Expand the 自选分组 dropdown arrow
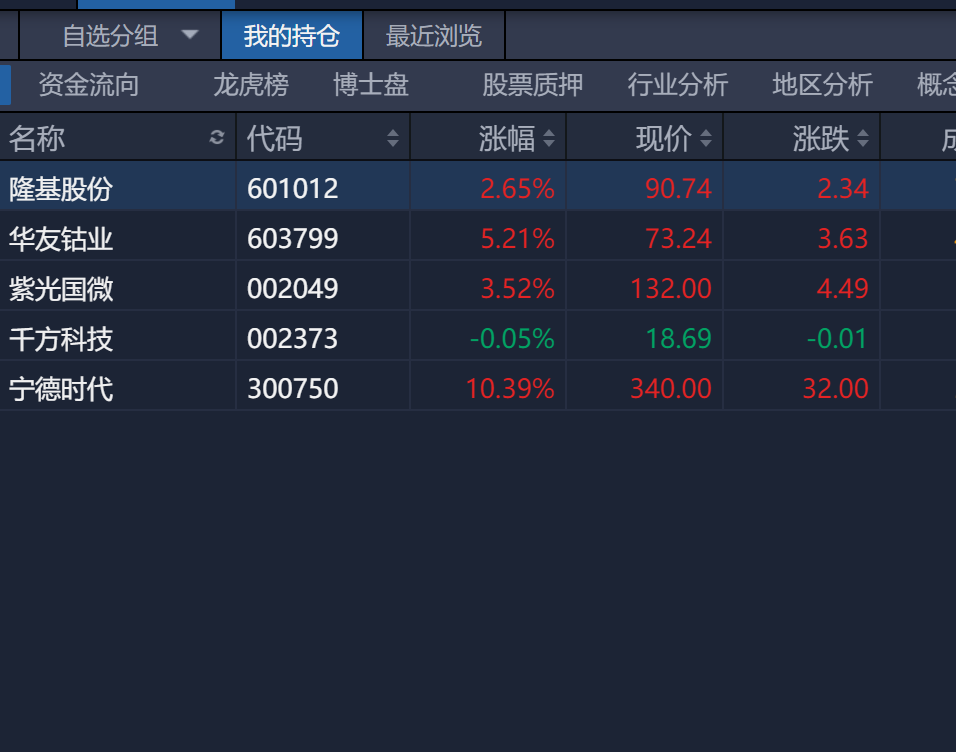The width and height of the screenshot is (956, 752). click(190, 35)
